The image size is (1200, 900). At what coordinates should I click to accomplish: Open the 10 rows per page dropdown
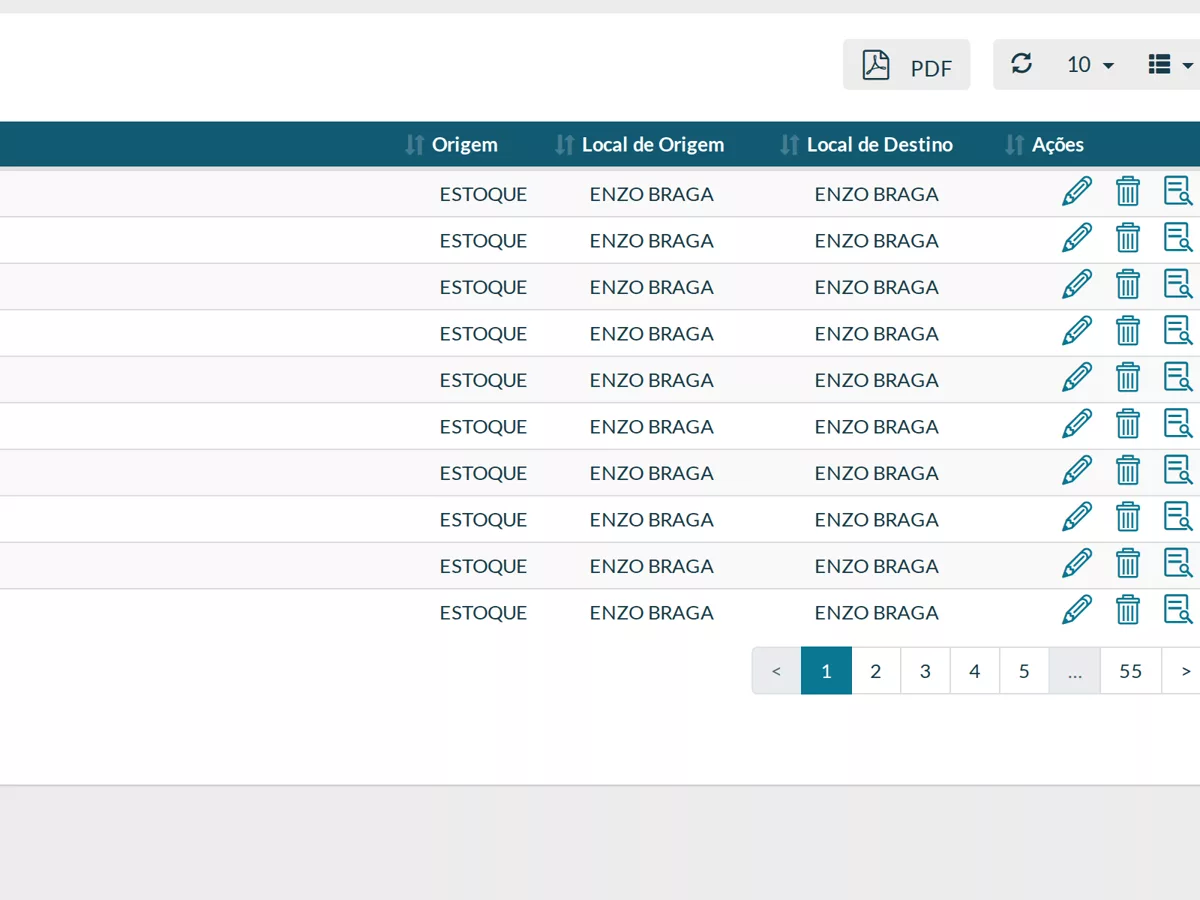[1090, 65]
